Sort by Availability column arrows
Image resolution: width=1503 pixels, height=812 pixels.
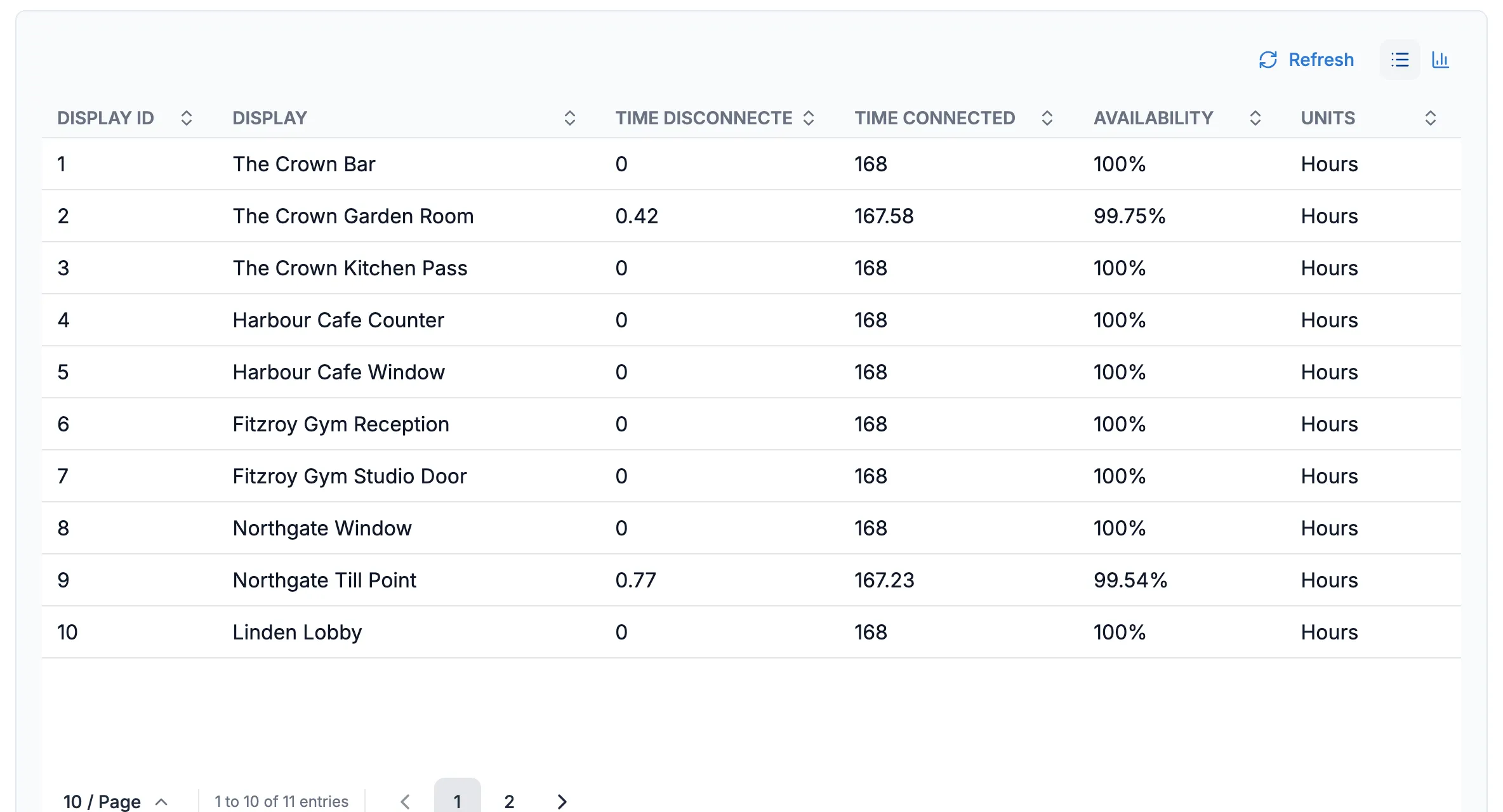[x=1255, y=118]
